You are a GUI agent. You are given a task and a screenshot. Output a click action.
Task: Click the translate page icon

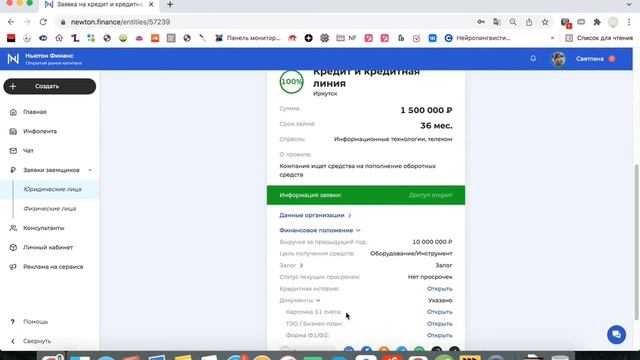point(497,22)
